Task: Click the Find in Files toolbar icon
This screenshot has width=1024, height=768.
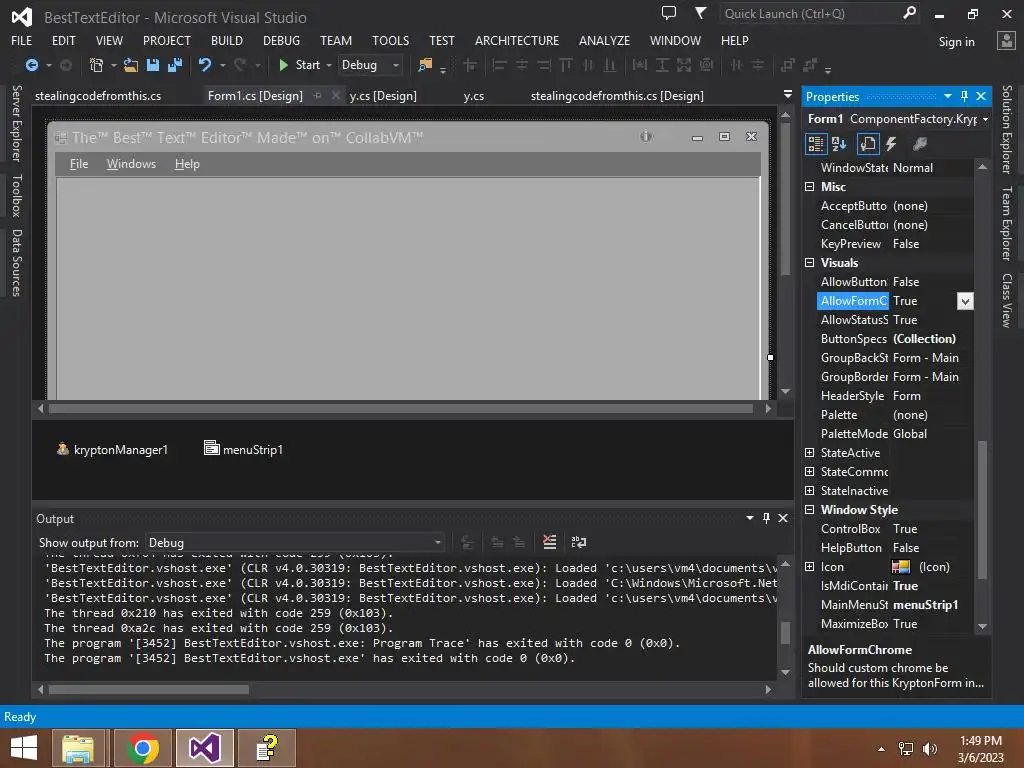Action: (425, 65)
